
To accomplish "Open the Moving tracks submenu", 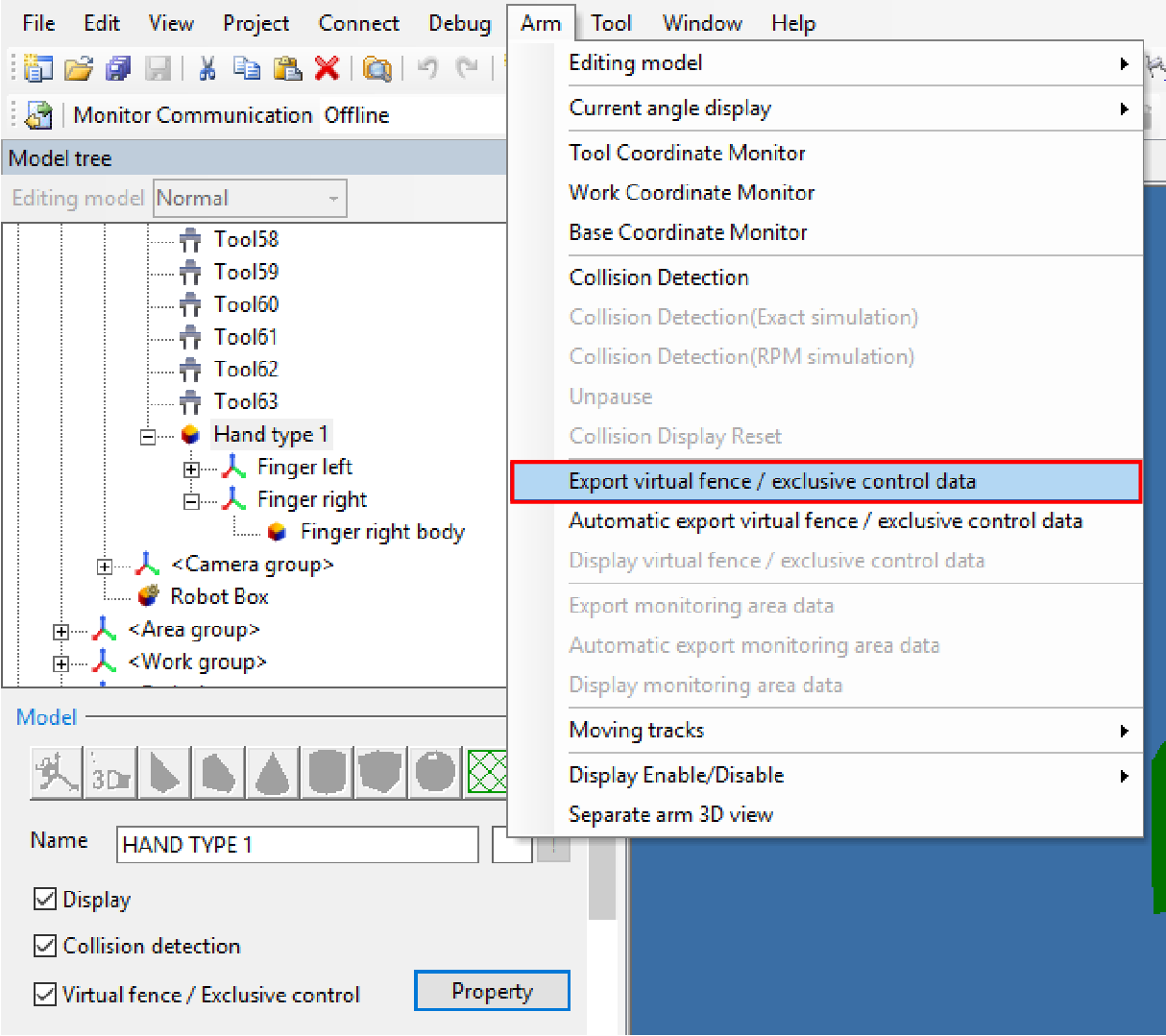I will point(636,730).
